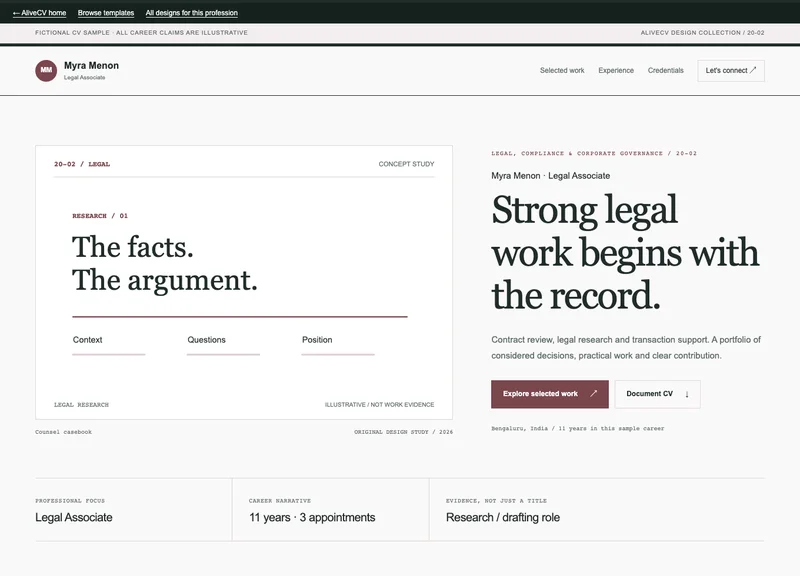
Task: Click the '11 years · 3 appointments' value
Action: click(312, 517)
